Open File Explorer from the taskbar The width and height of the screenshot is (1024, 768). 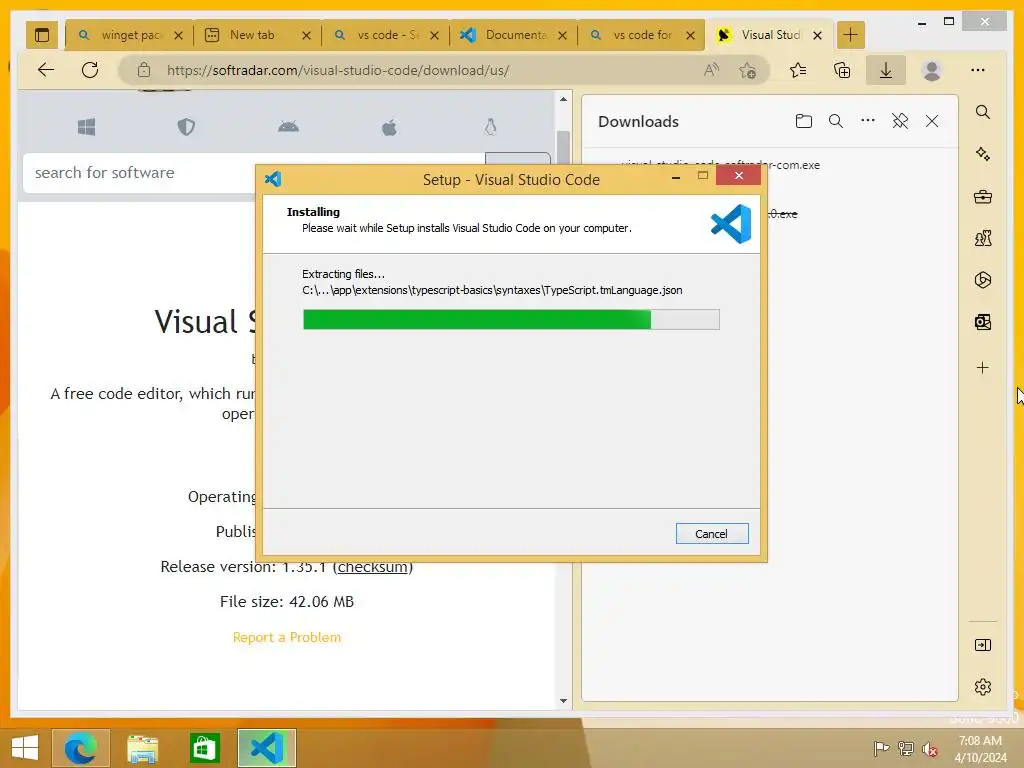142,748
